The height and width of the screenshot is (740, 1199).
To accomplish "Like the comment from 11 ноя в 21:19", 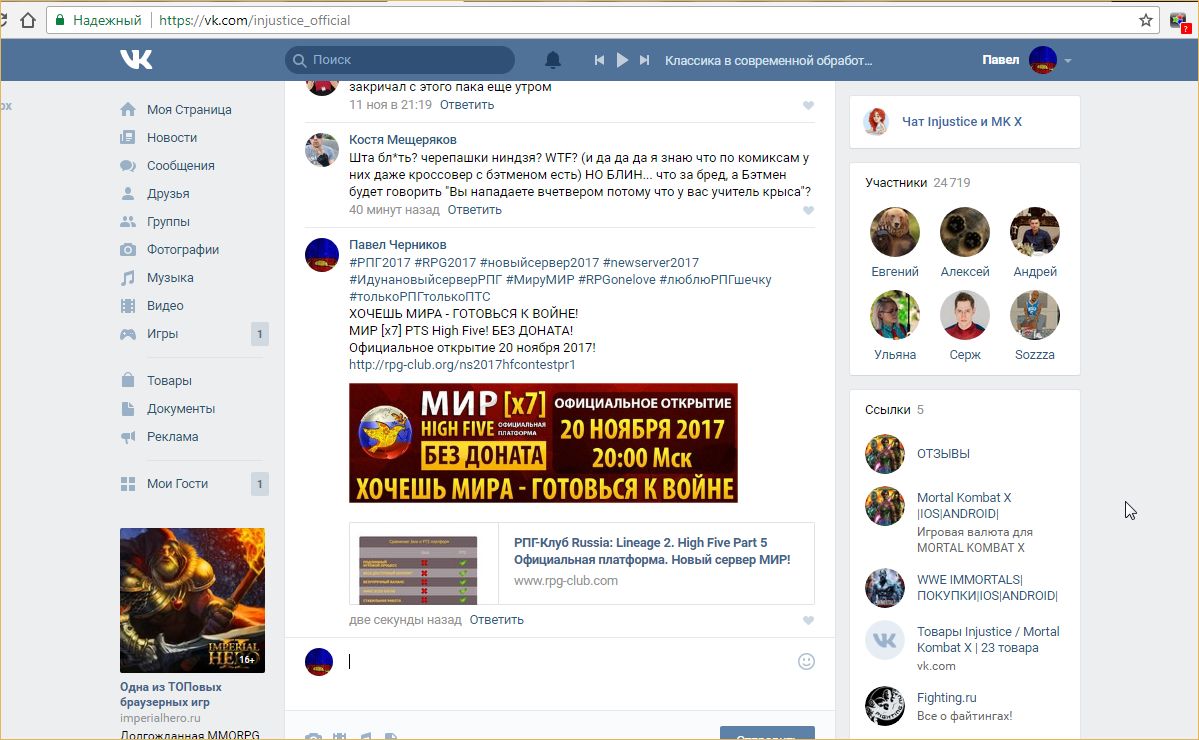I will pyautogui.click(x=808, y=105).
